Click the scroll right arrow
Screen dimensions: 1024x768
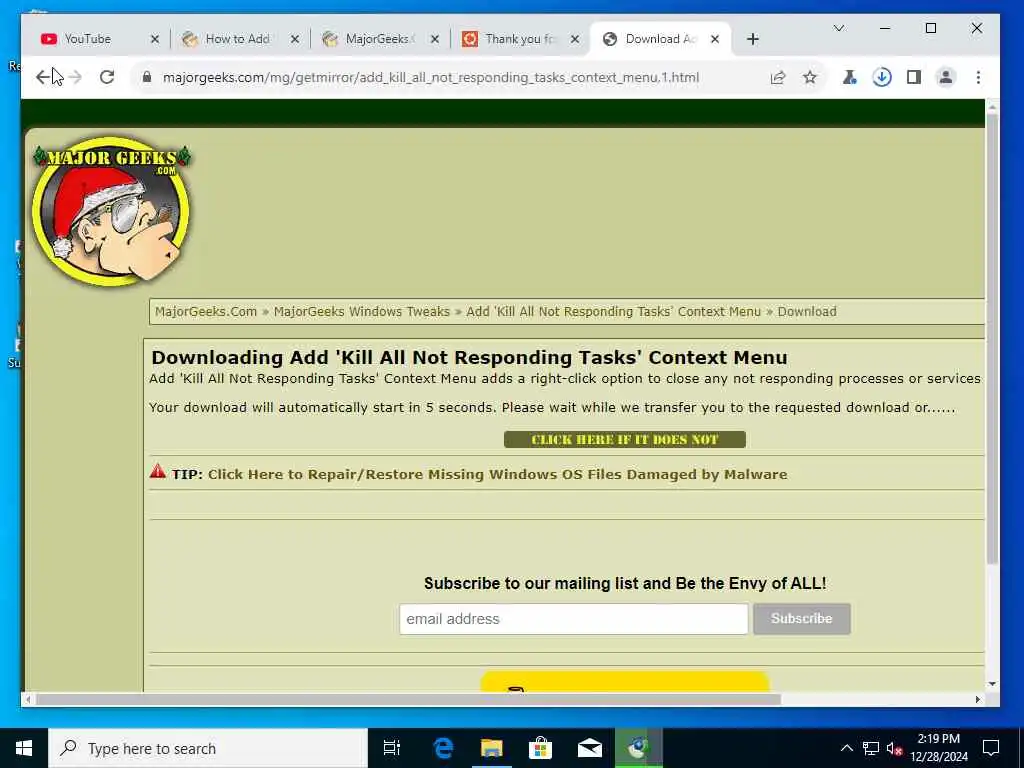[977, 699]
